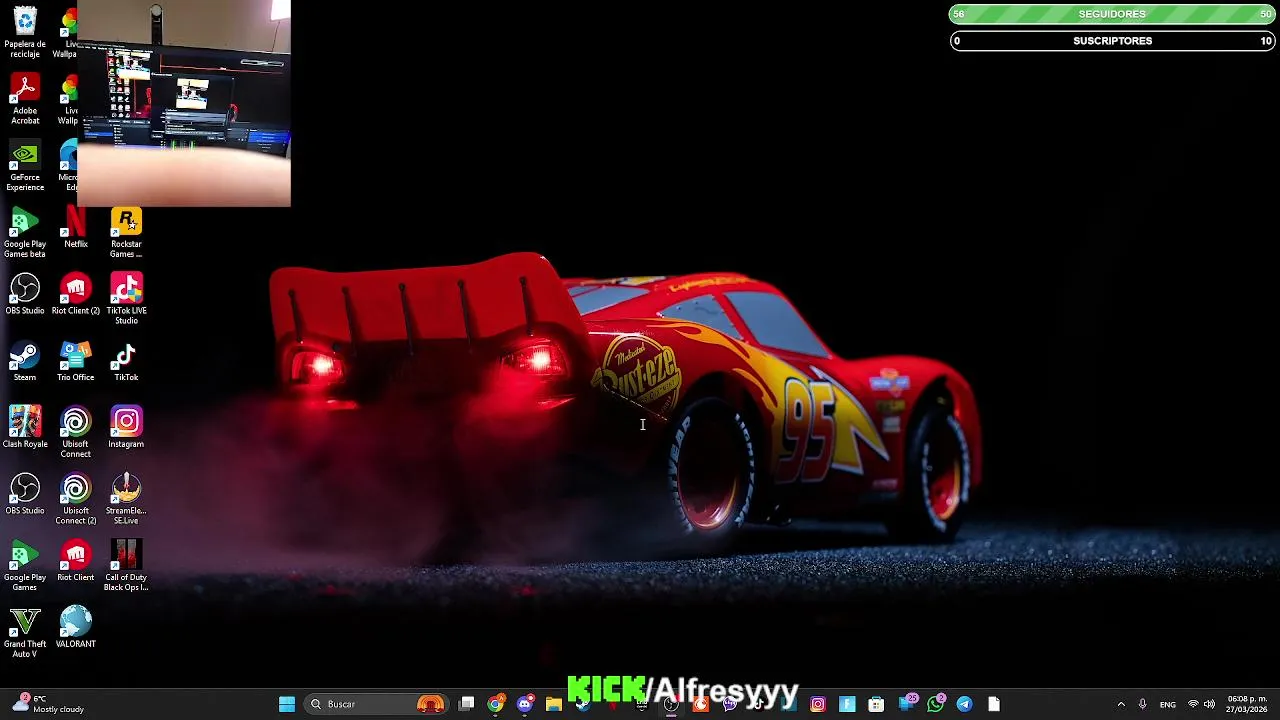The height and width of the screenshot is (720, 1280).
Task: Launch StreamElements SE.Live shortcut
Action: [126, 499]
